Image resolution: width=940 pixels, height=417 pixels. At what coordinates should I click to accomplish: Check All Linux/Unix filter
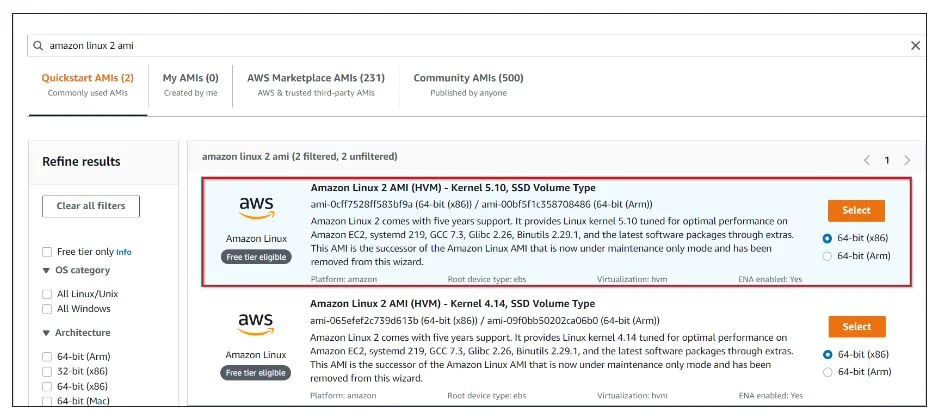coord(47,294)
